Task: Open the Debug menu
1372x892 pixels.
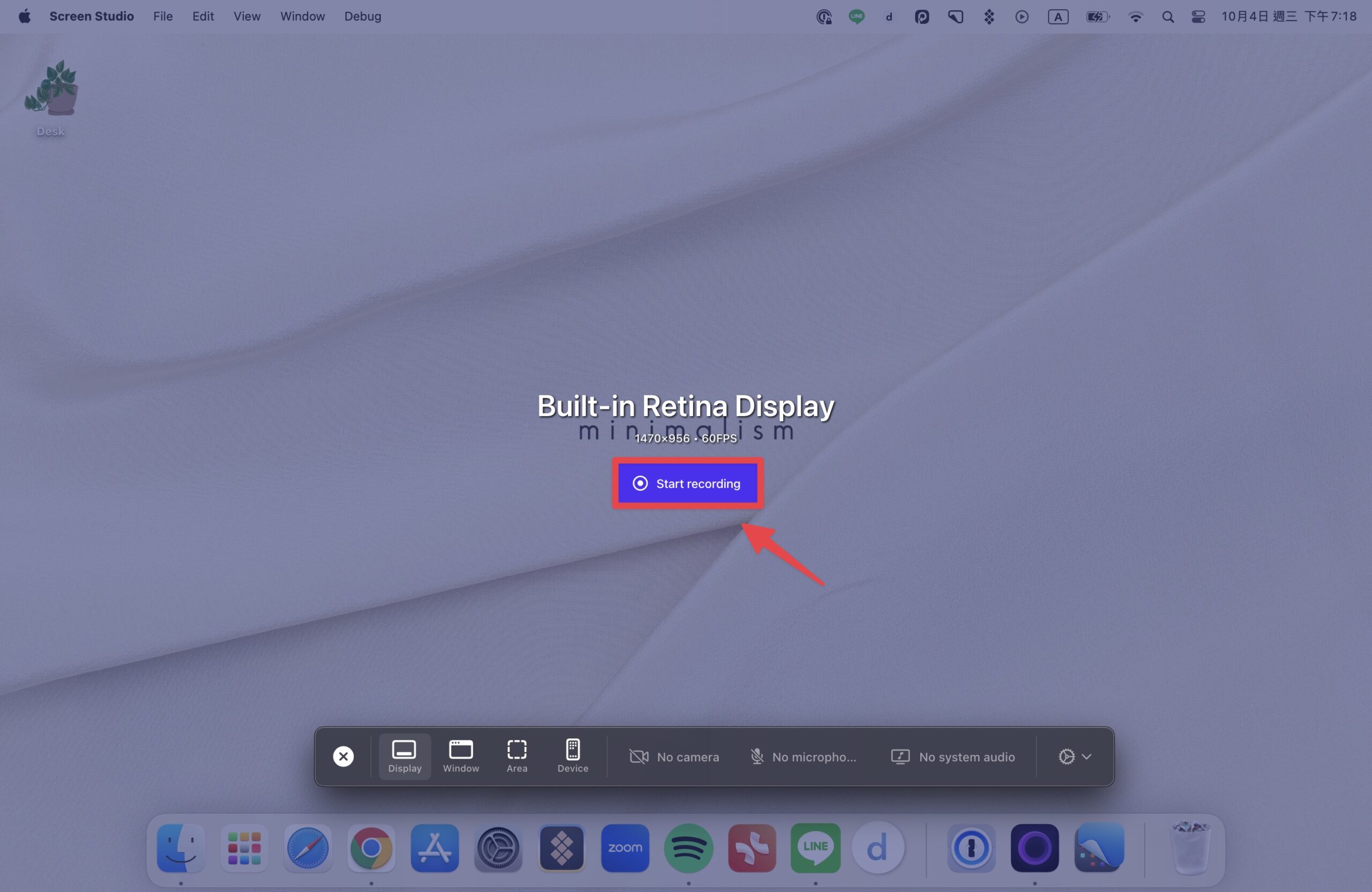Action: pos(363,16)
